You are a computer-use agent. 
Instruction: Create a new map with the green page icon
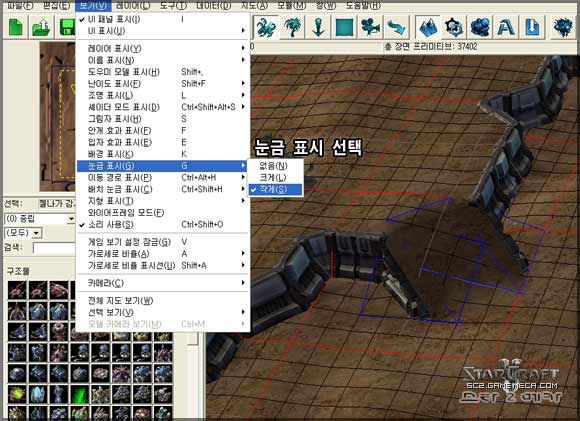point(16,27)
